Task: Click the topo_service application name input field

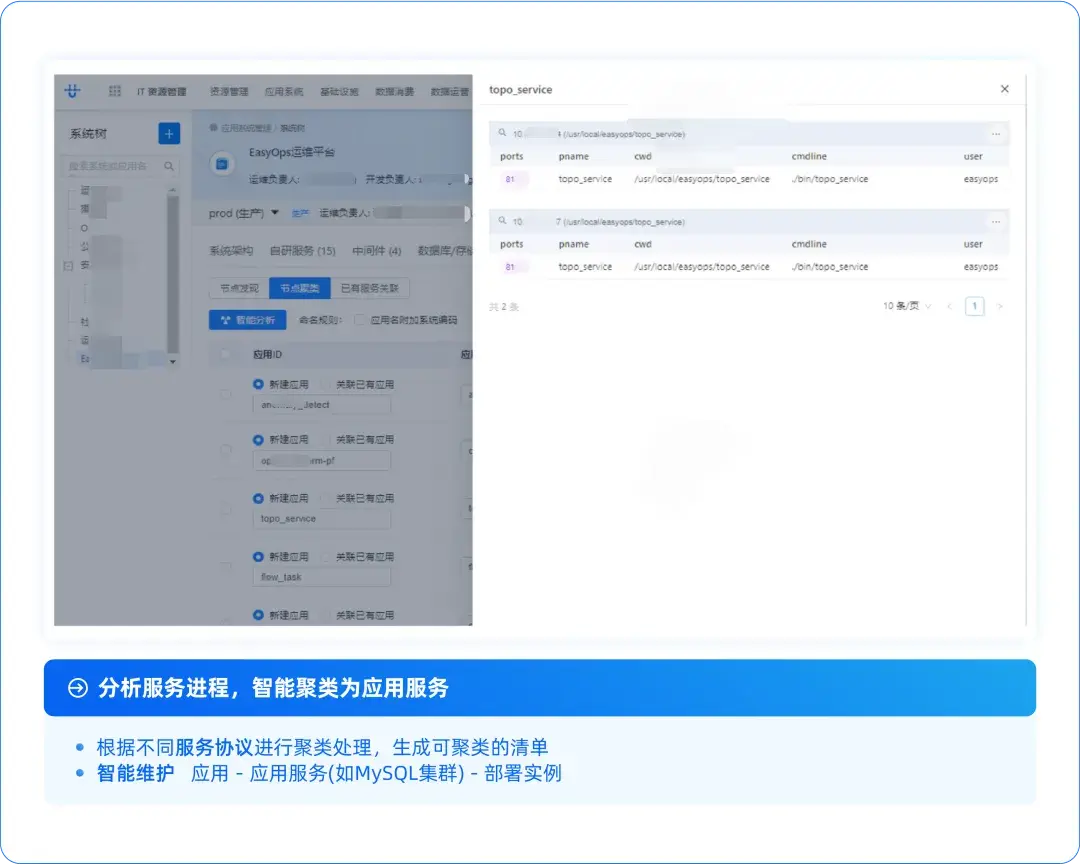Action: [x=320, y=518]
